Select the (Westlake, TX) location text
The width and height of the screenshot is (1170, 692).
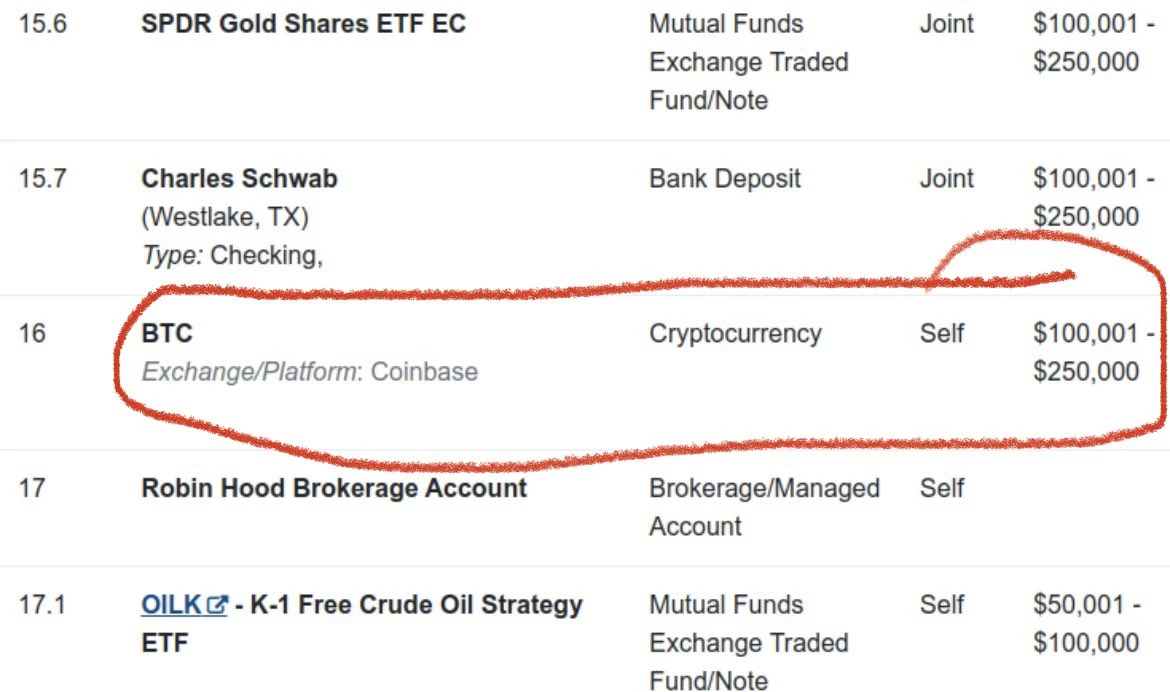point(225,217)
